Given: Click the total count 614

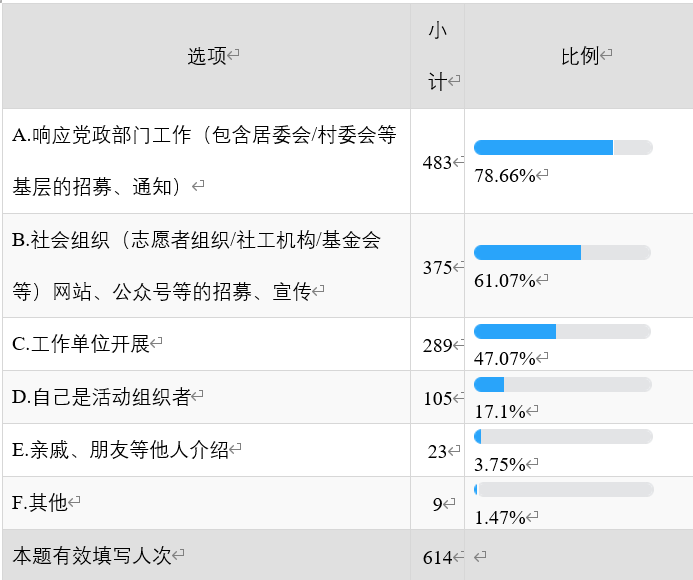Looking at the screenshot, I should click(x=438, y=557).
